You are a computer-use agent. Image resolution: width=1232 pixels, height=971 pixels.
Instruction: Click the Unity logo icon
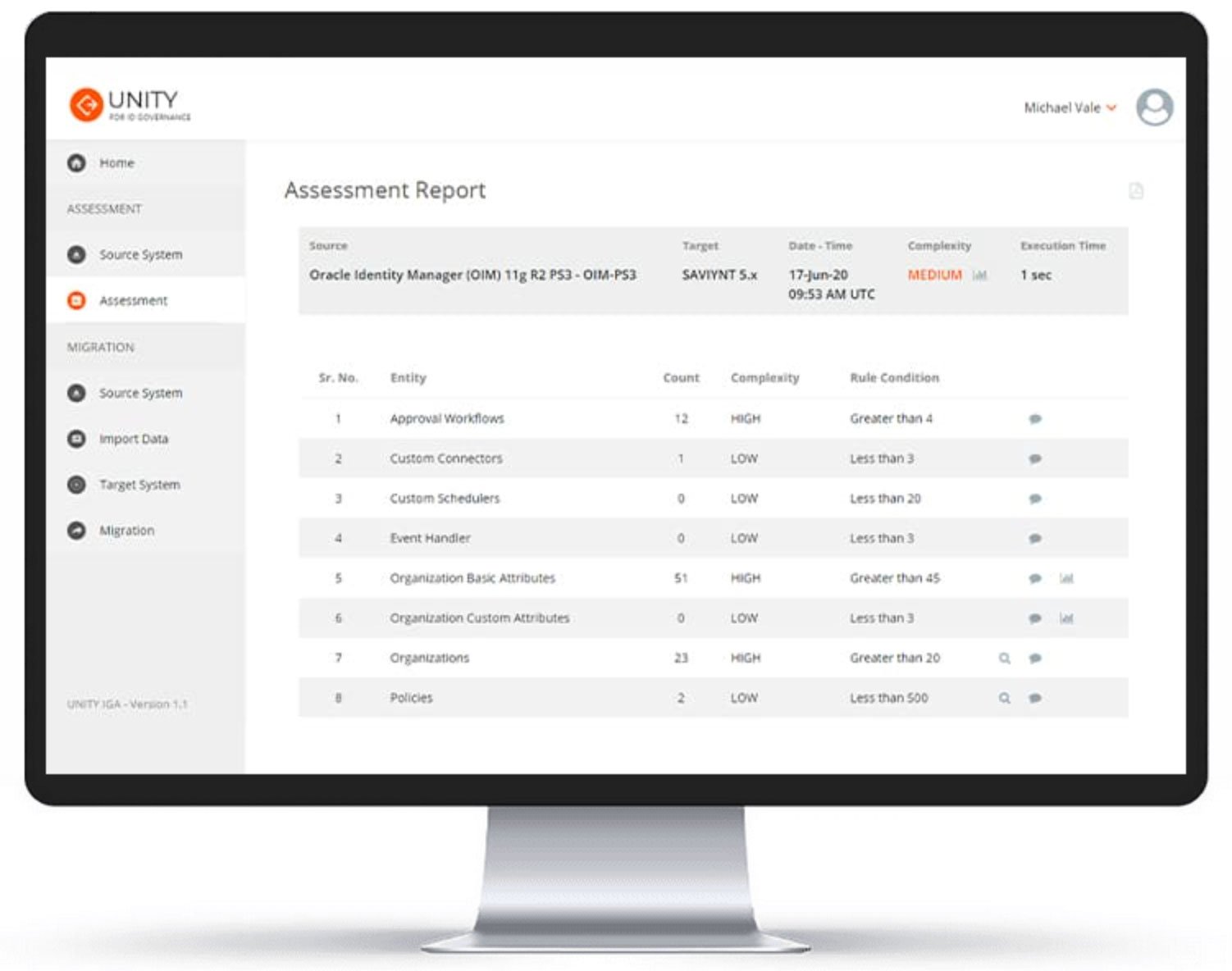[86, 105]
